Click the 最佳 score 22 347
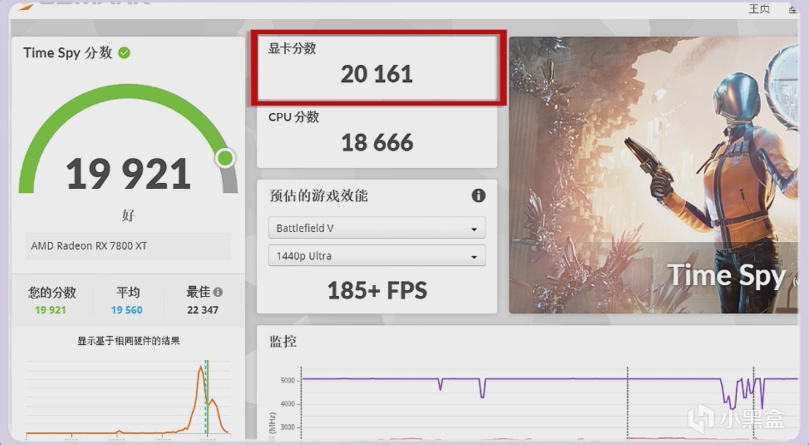 pyautogui.click(x=203, y=310)
